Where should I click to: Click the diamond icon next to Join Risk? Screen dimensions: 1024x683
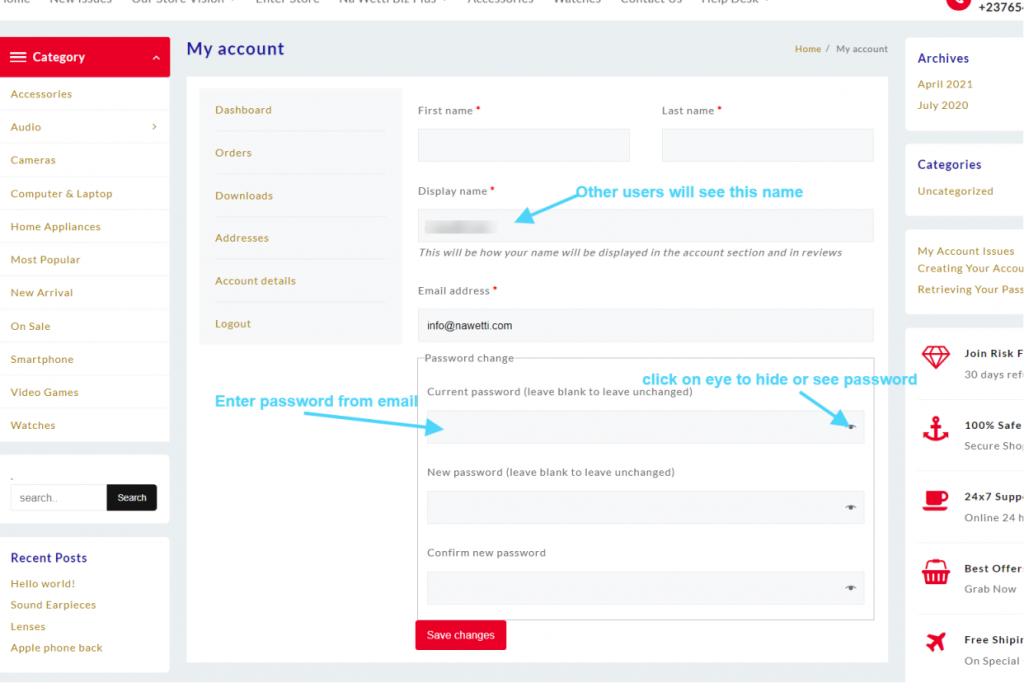pyautogui.click(x=935, y=357)
